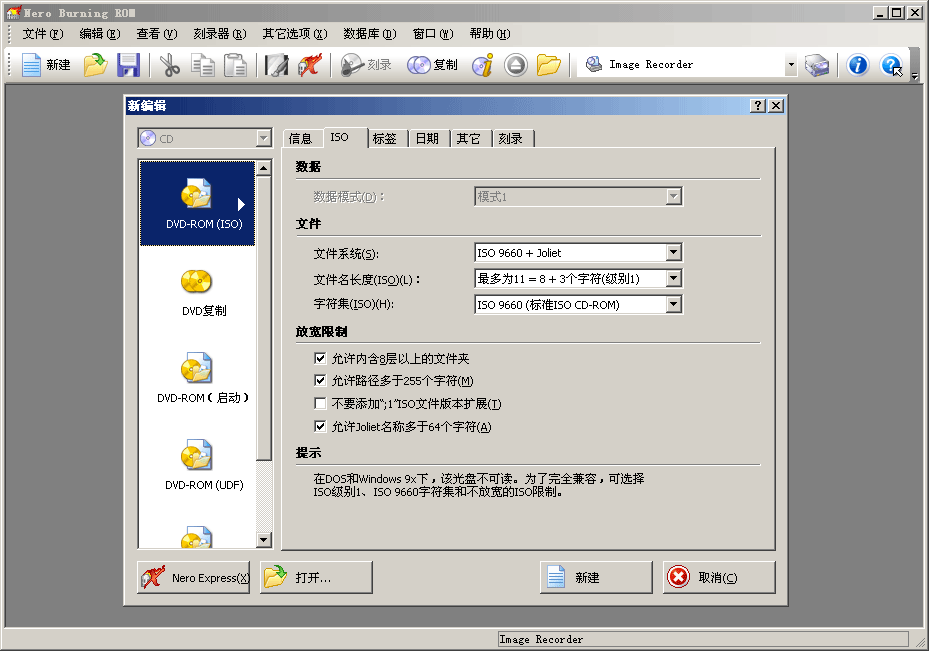Click compilation list scroll up arrow
The height and width of the screenshot is (651, 929).
[264, 168]
